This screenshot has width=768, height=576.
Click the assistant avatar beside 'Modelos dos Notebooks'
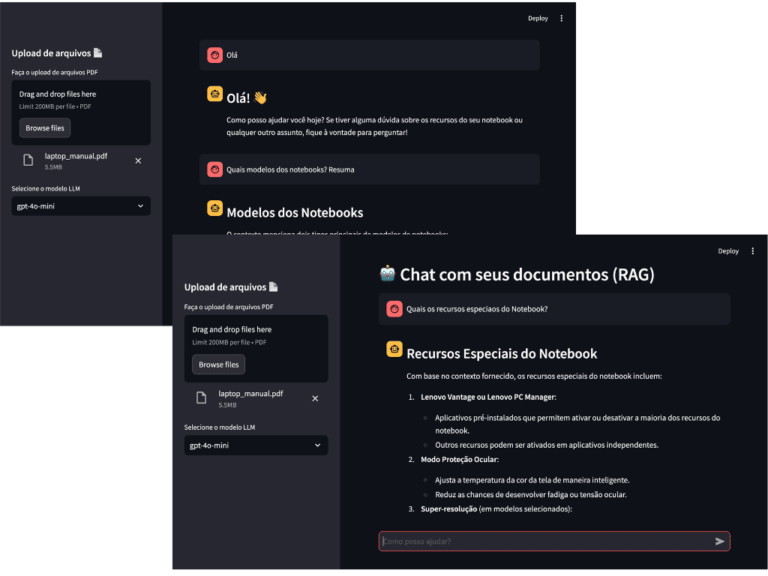pyautogui.click(x=214, y=209)
